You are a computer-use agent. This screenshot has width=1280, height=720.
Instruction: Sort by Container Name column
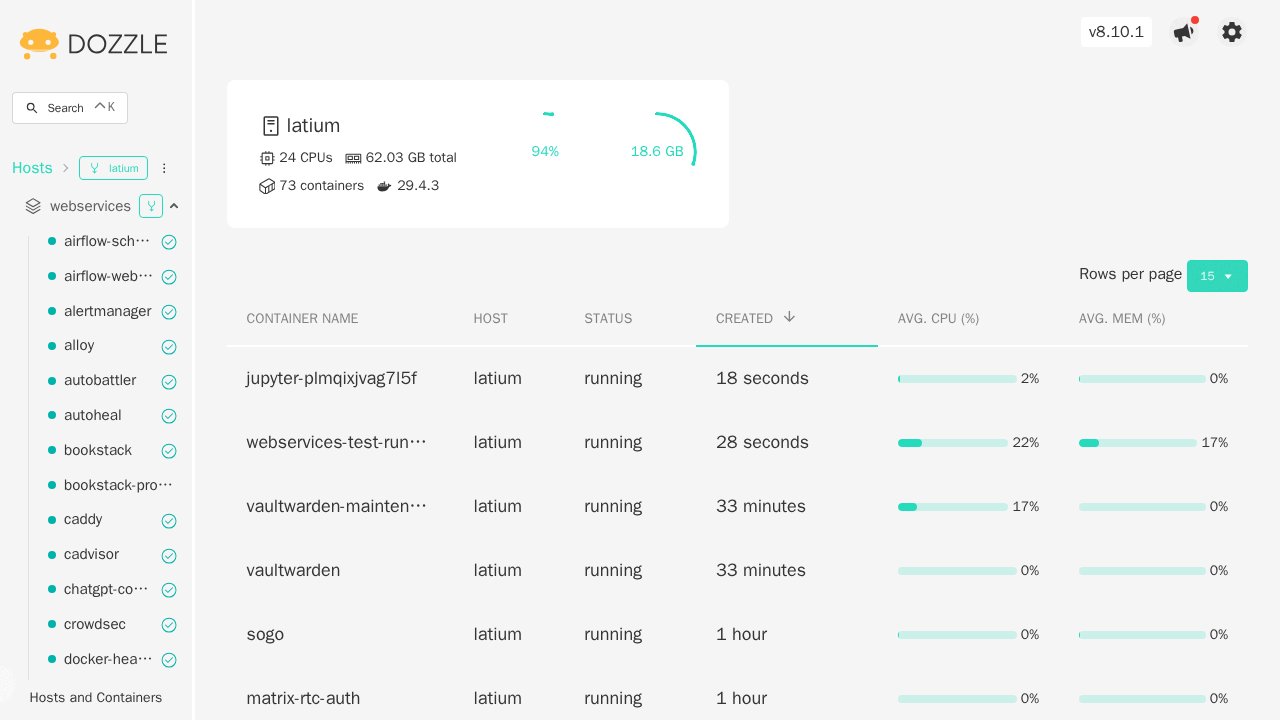(302, 318)
